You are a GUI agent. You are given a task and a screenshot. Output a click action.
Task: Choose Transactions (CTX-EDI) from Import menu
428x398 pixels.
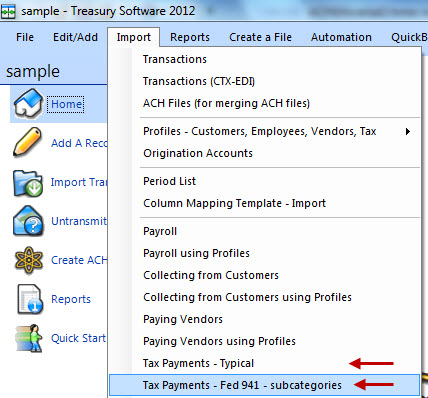click(199, 81)
